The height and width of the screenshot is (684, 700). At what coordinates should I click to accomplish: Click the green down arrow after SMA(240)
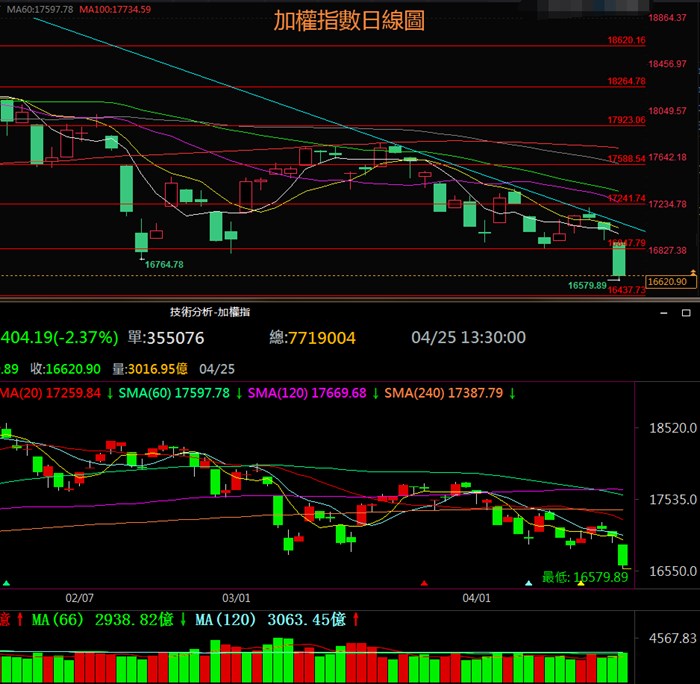[x=511, y=393]
